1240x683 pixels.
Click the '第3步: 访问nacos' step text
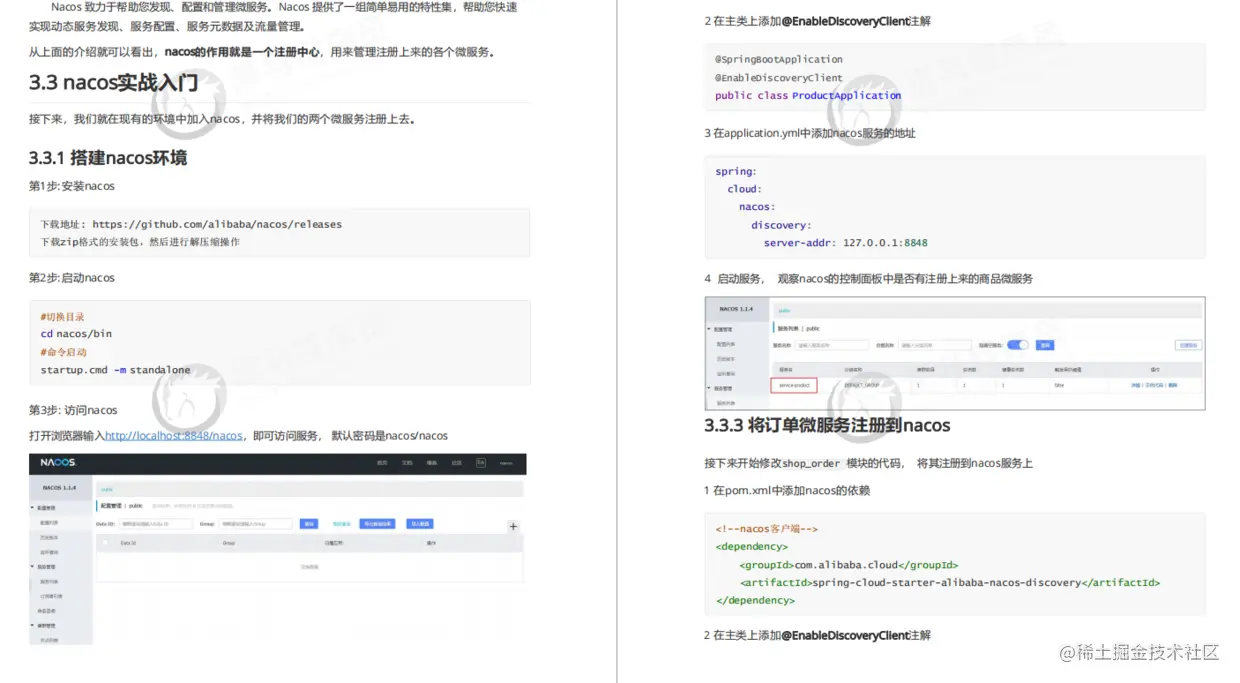pos(73,410)
